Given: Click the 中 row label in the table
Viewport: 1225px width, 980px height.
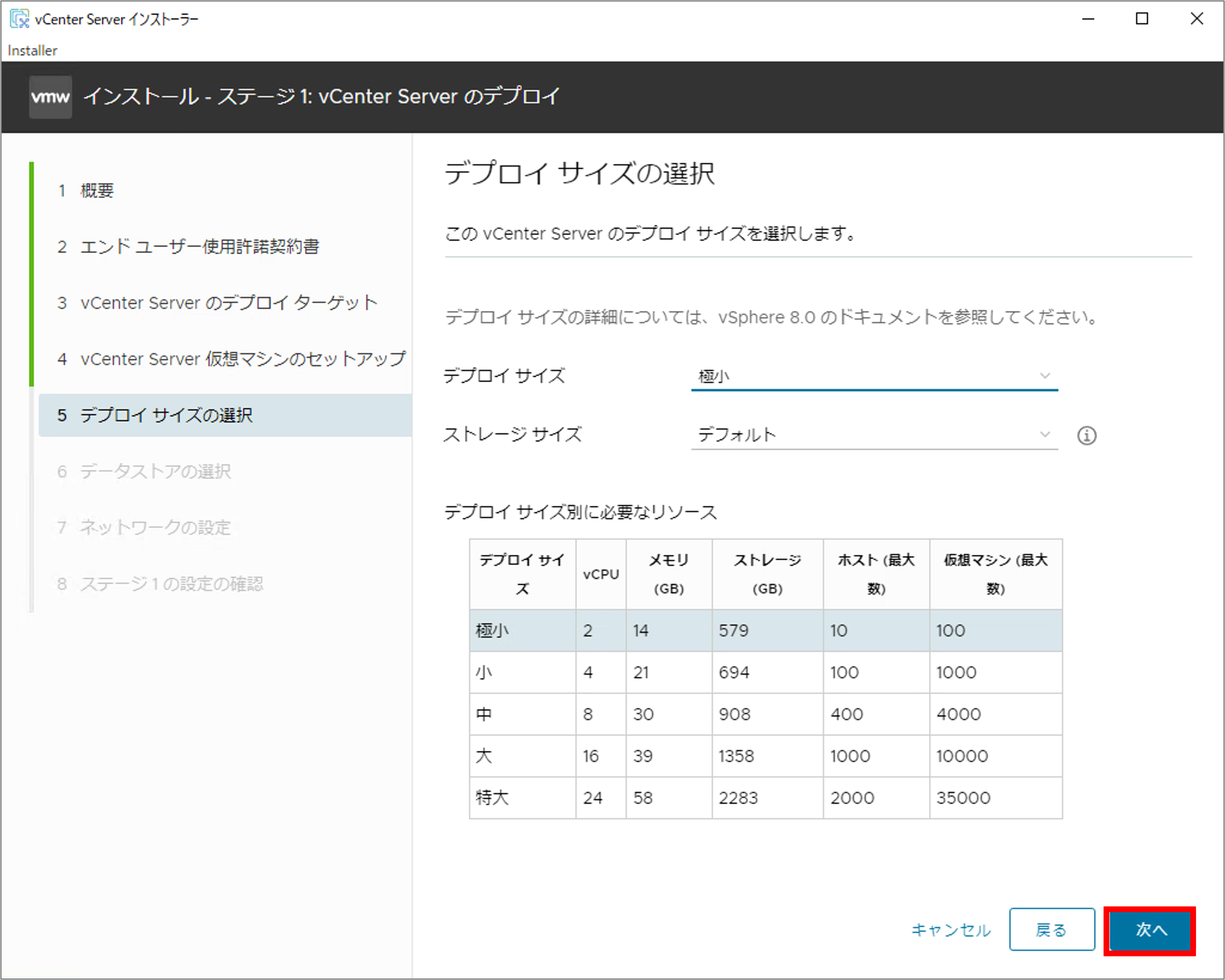Looking at the screenshot, I should click(484, 714).
